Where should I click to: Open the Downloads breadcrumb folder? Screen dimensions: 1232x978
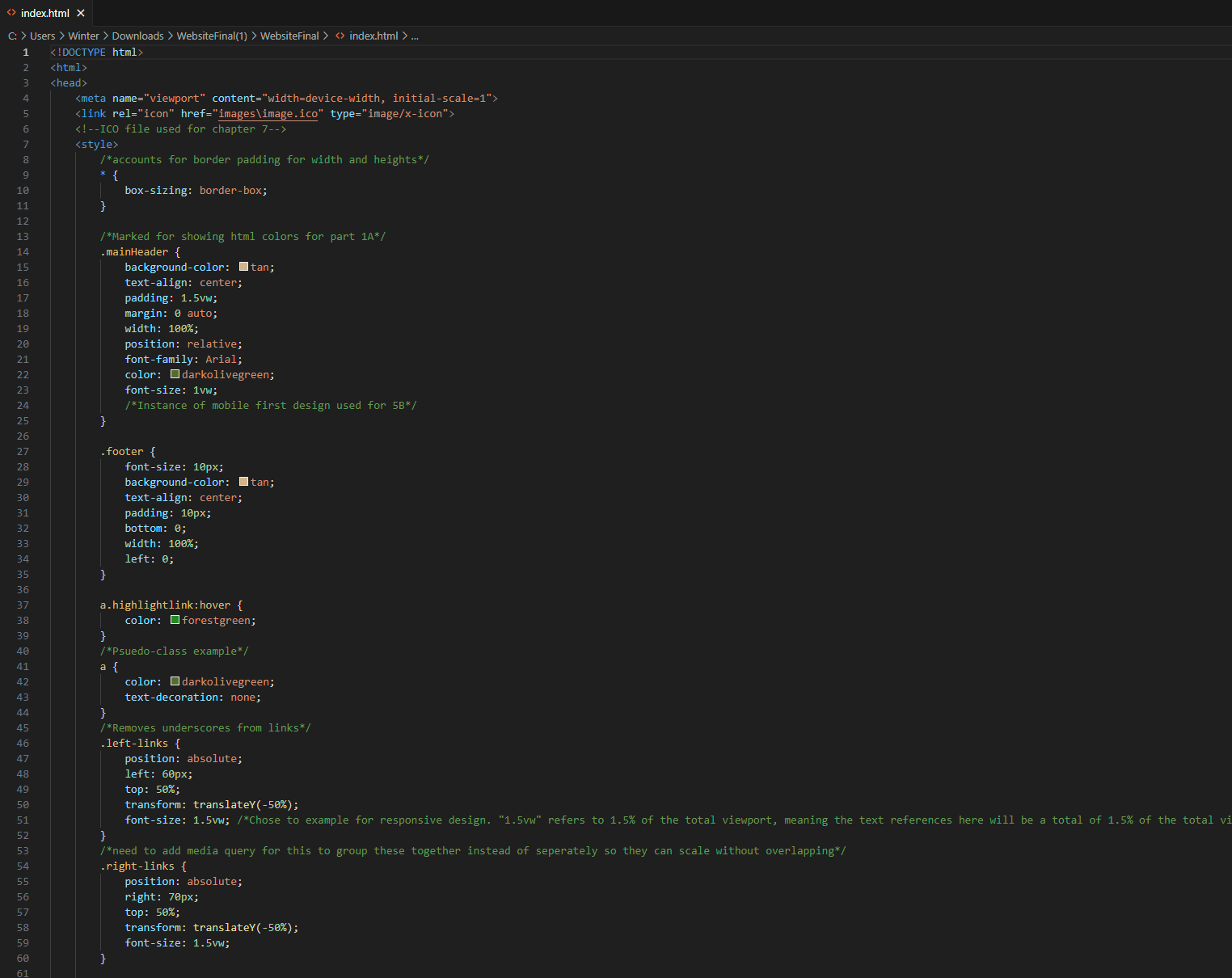[x=137, y=36]
